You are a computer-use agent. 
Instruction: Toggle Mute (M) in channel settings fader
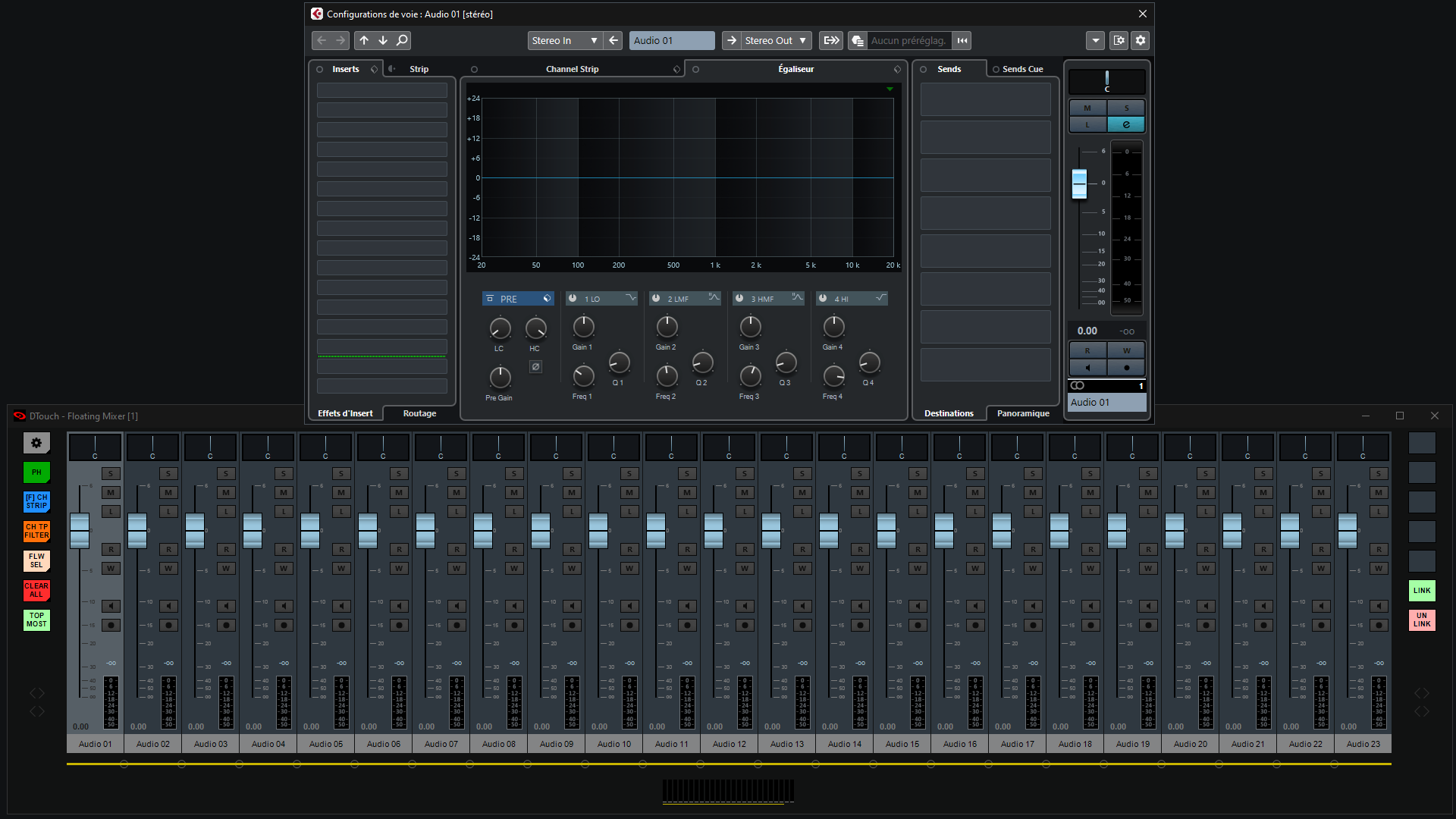point(1087,108)
